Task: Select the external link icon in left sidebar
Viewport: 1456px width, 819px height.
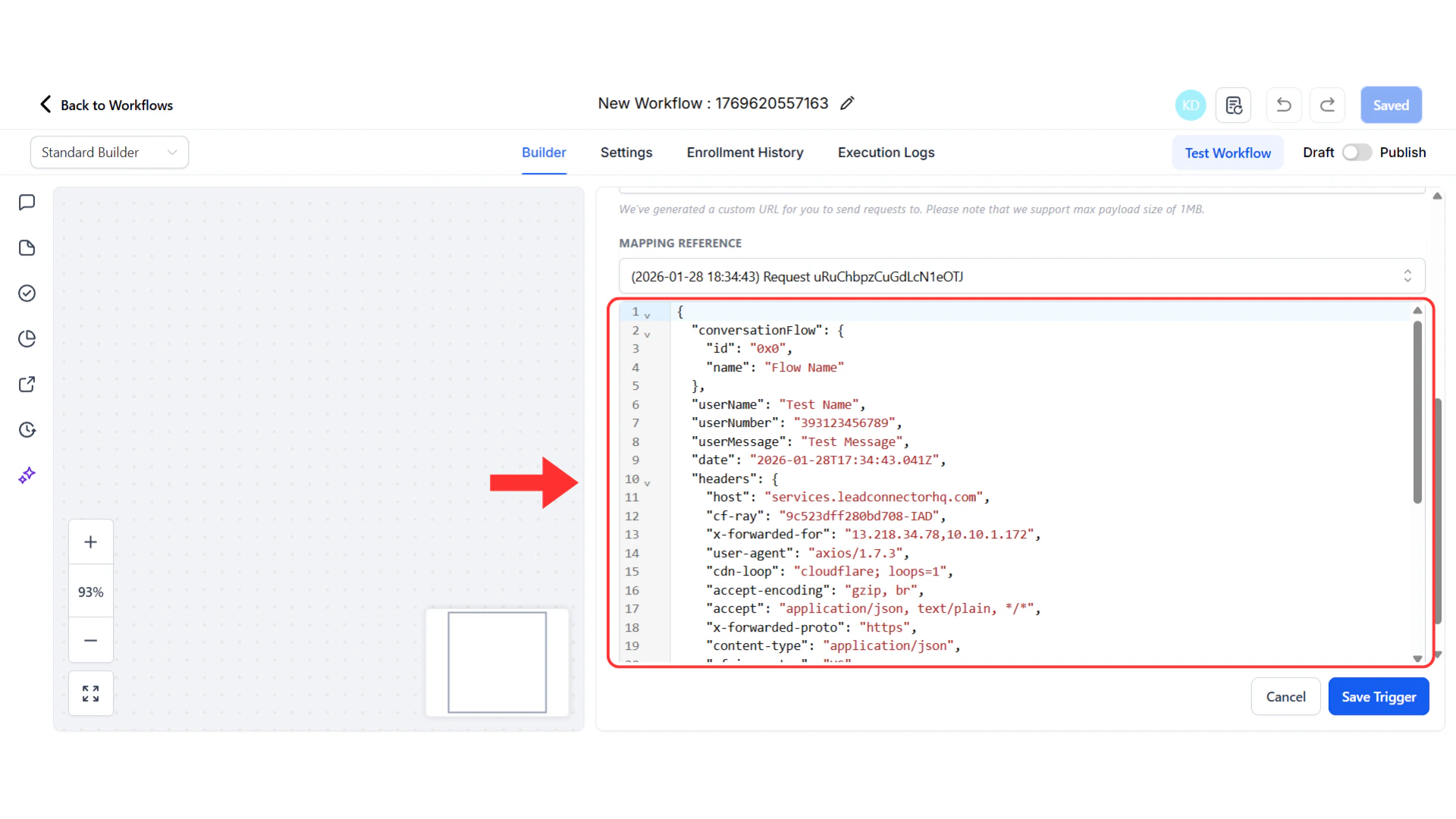Action: point(27,384)
